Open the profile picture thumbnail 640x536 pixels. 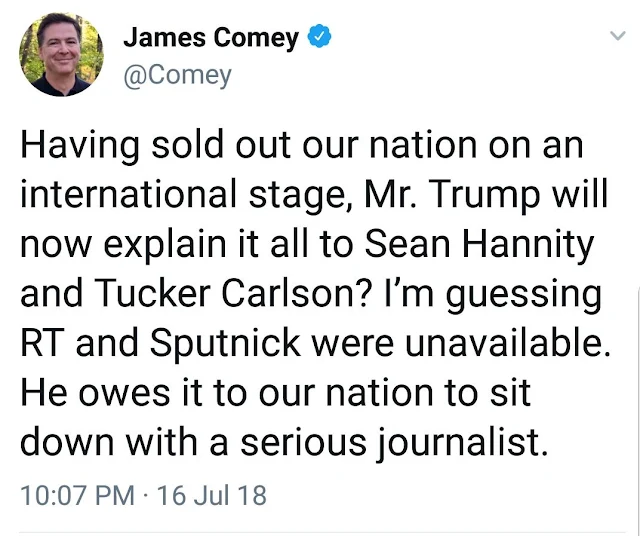click(62, 56)
